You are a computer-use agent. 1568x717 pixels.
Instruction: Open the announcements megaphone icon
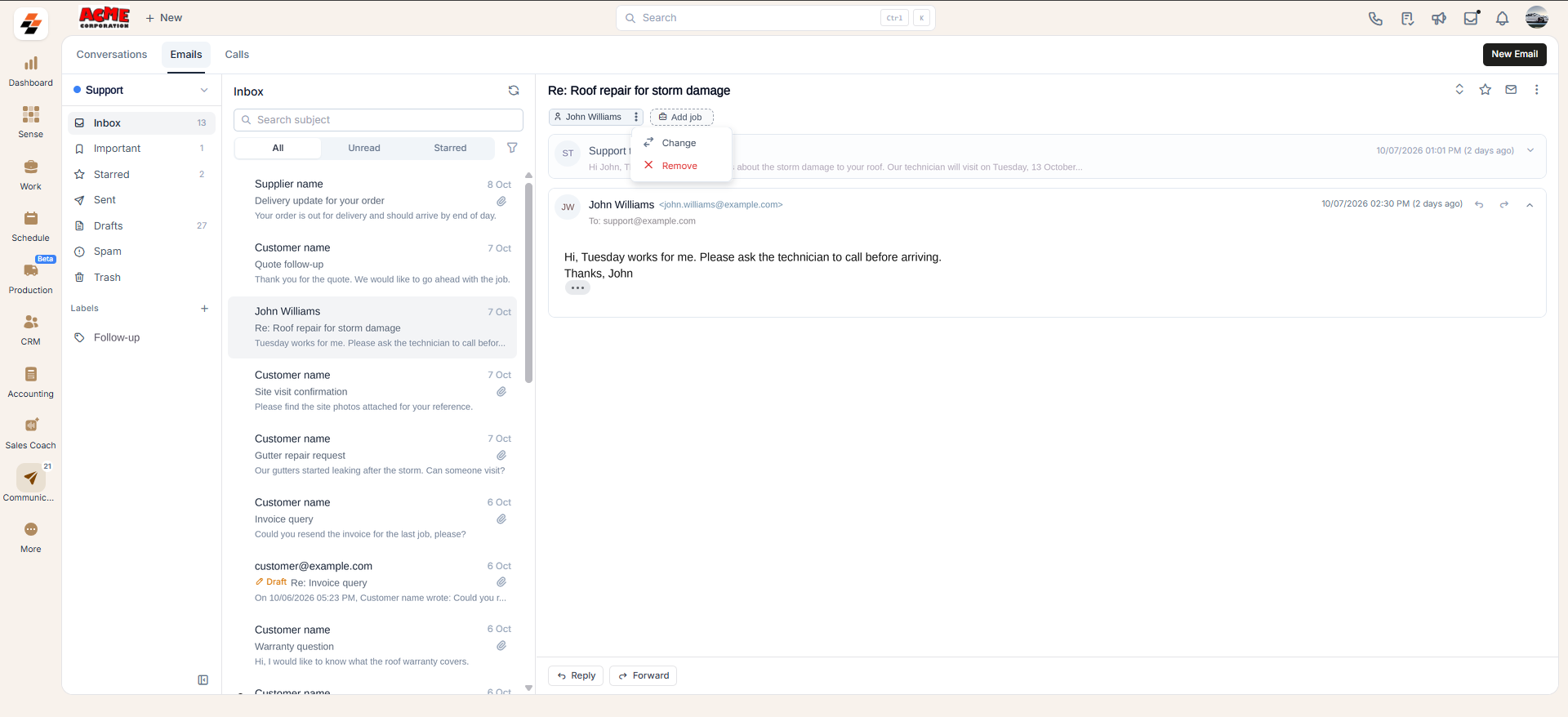click(1439, 18)
